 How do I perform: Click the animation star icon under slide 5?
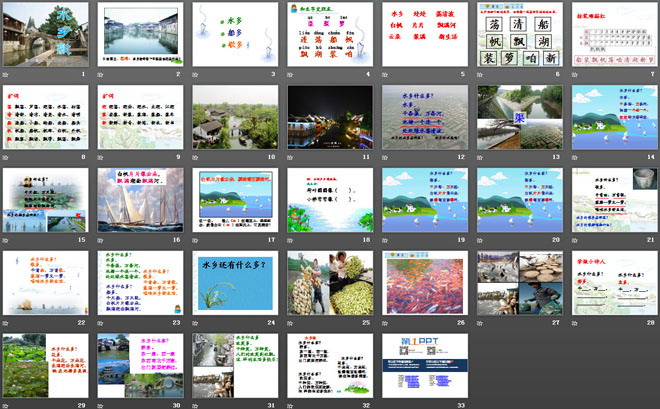tap(385, 75)
